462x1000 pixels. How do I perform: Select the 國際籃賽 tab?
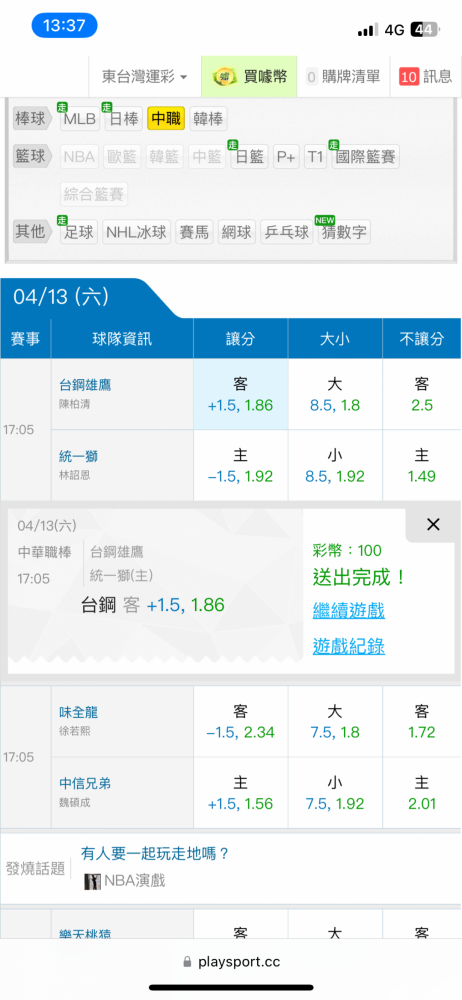(x=365, y=157)
